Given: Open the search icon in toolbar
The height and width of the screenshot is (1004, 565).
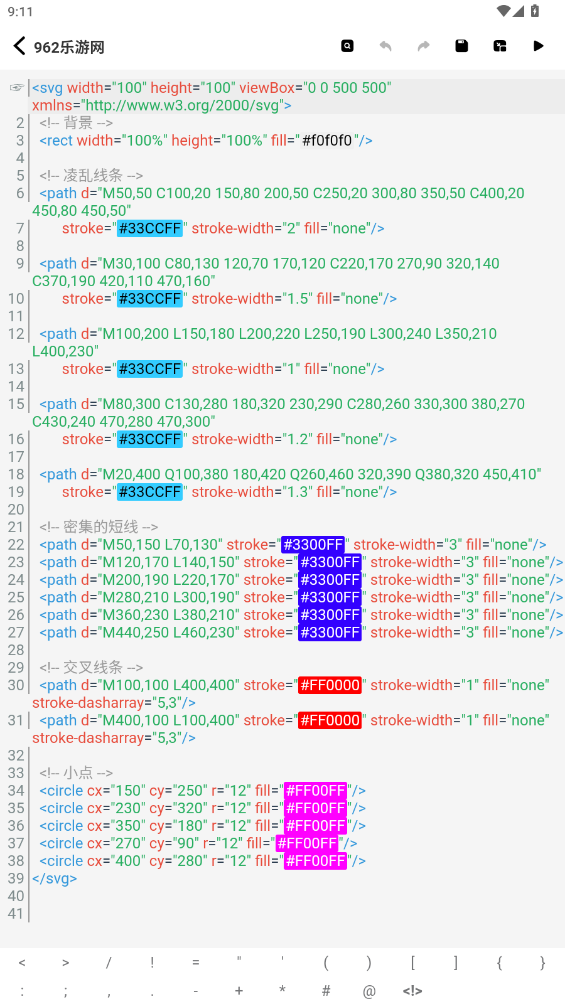Looking at the screenshot, I should 347,46.
